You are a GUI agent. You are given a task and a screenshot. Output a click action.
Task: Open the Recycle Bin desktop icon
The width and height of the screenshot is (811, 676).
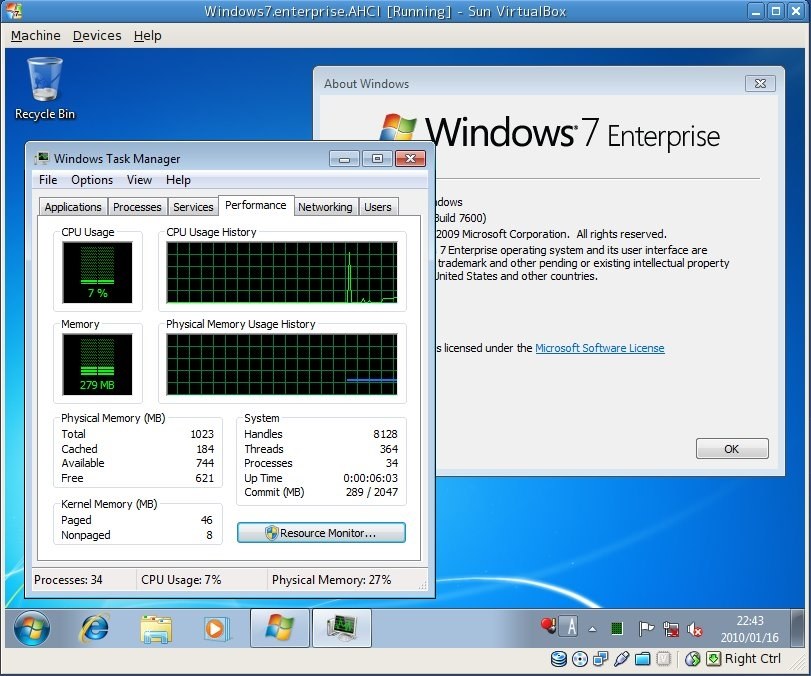(45, 88)
